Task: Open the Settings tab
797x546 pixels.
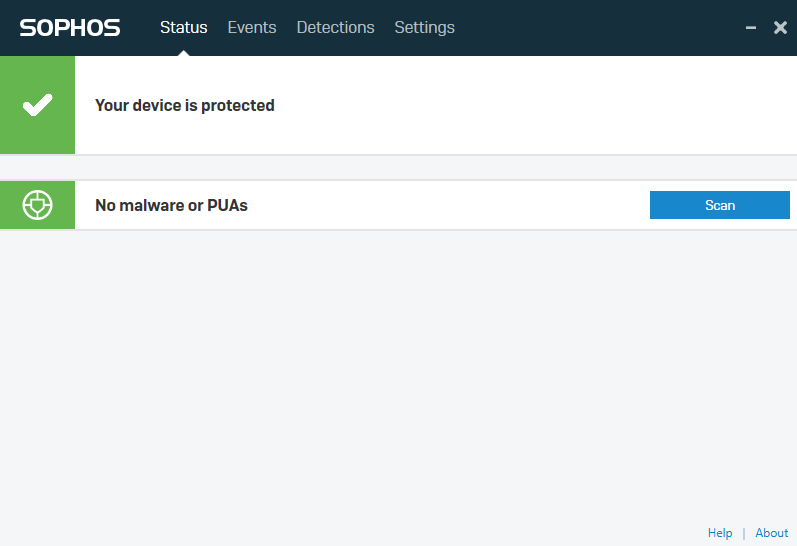Action: coord(424,28)
